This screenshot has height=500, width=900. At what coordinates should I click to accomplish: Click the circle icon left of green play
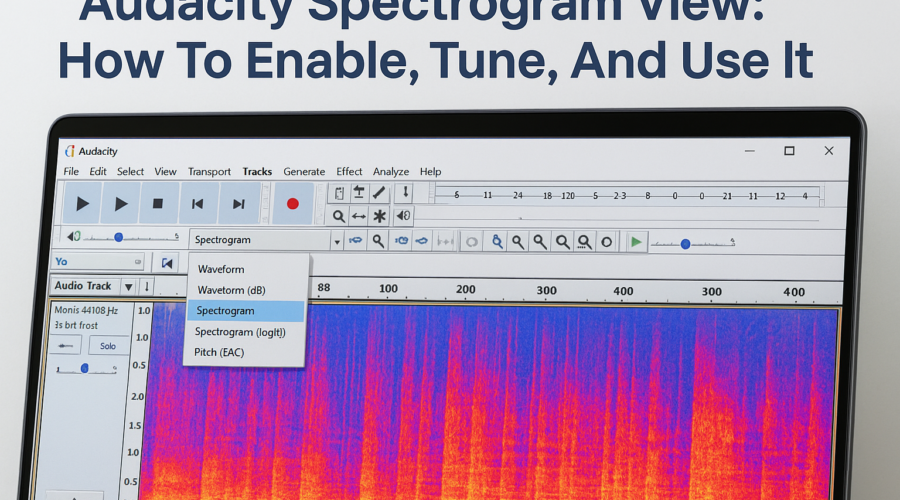pyautogui.click(x=607, y=242)
